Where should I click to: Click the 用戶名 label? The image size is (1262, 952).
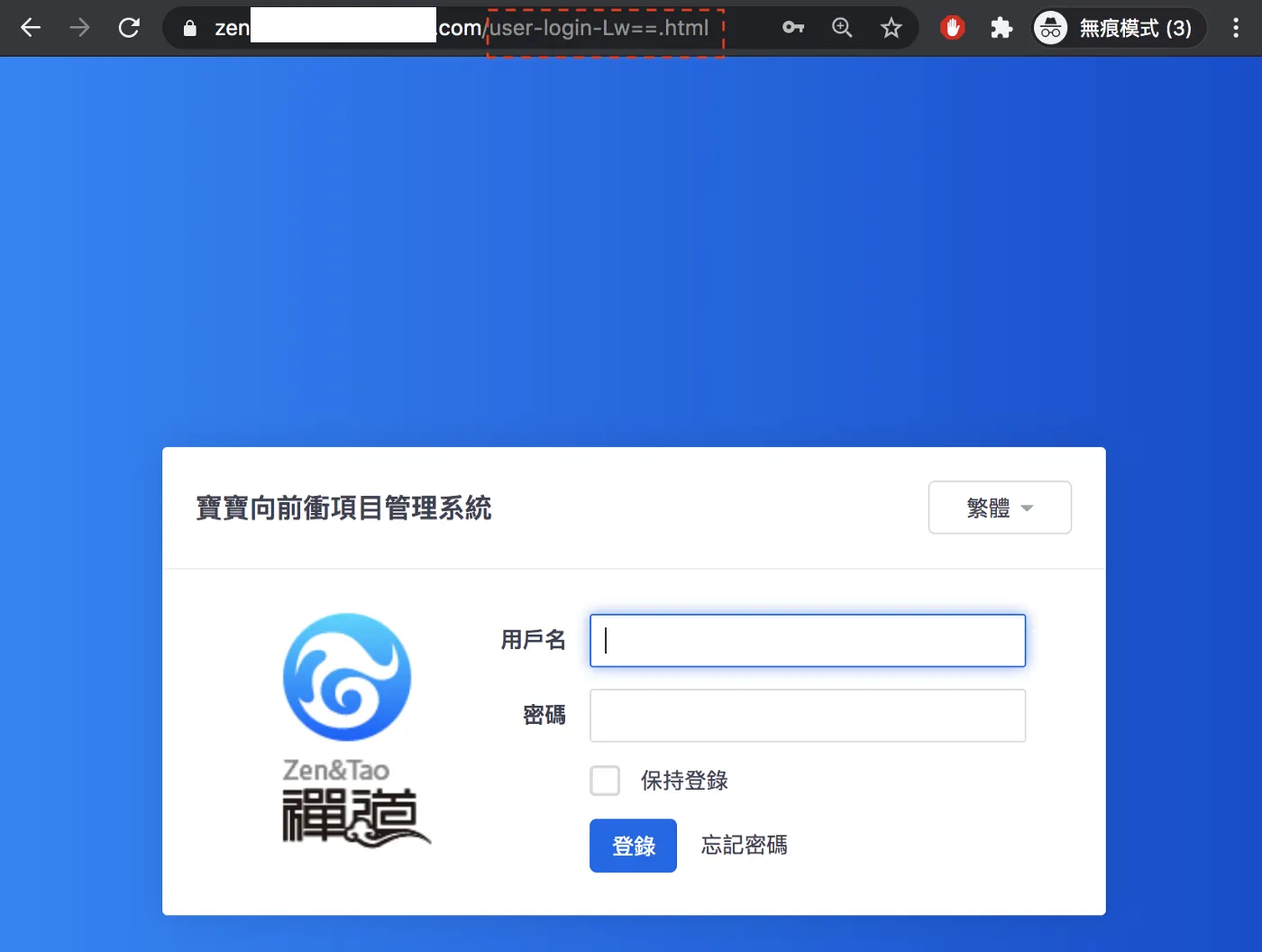[x=534, y=640]
